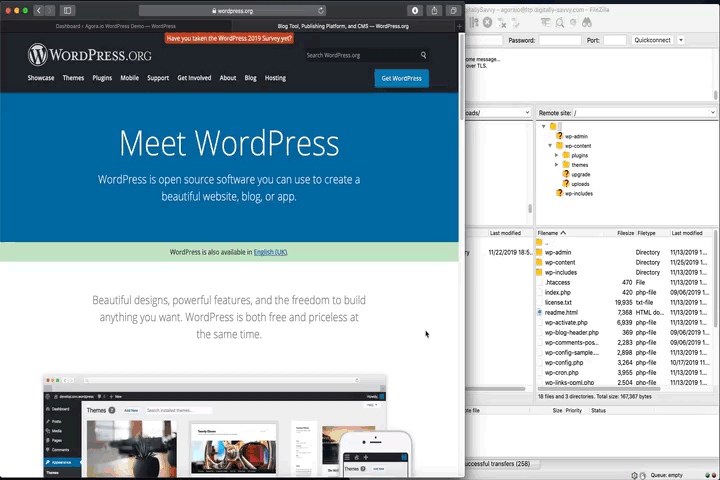This screenshot has width=720, height=480.
Task: Toggle queue processing icon in FileZilla
Action: [473, 22]
